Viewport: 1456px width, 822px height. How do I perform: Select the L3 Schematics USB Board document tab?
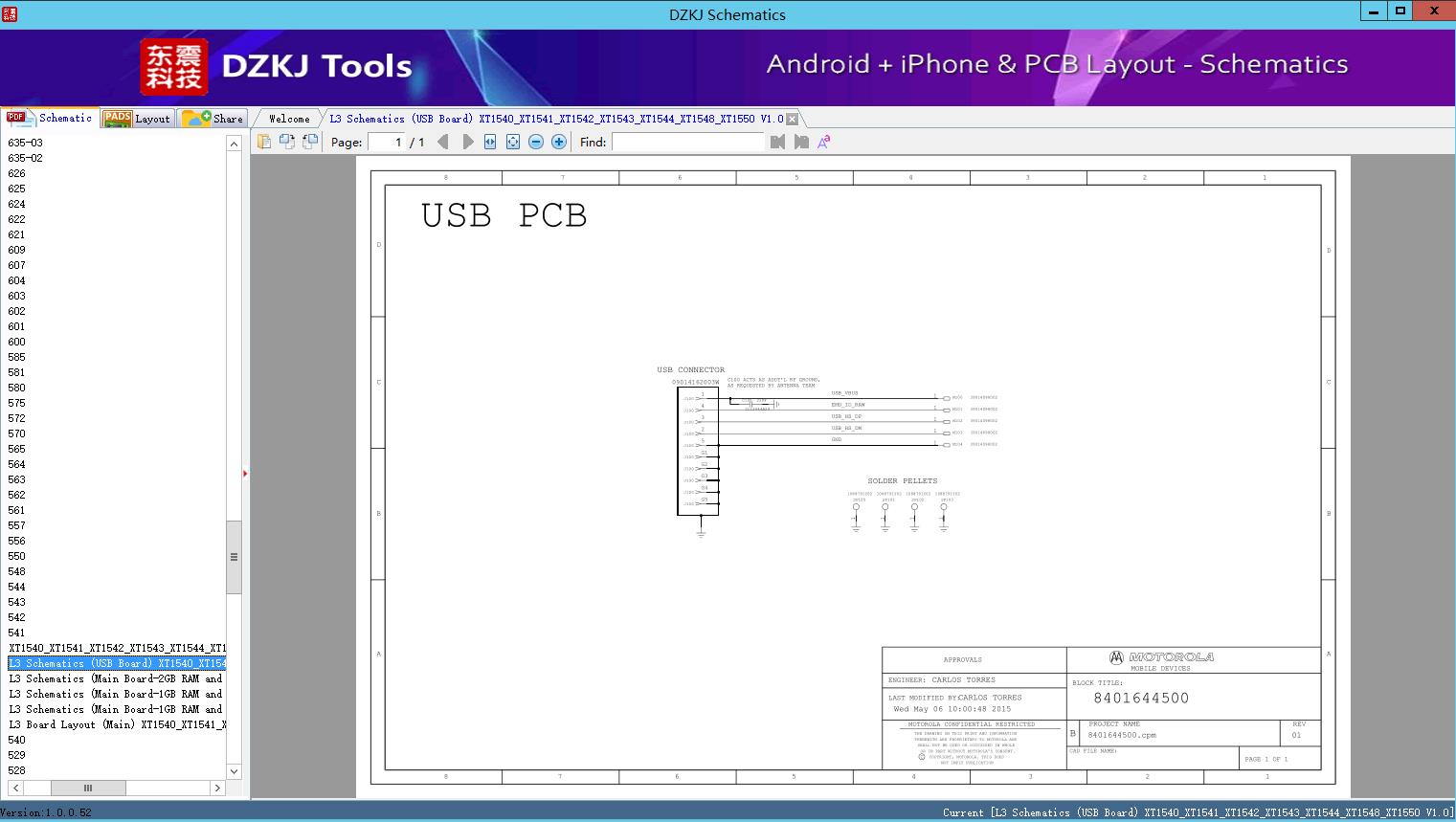coord(556,119)
